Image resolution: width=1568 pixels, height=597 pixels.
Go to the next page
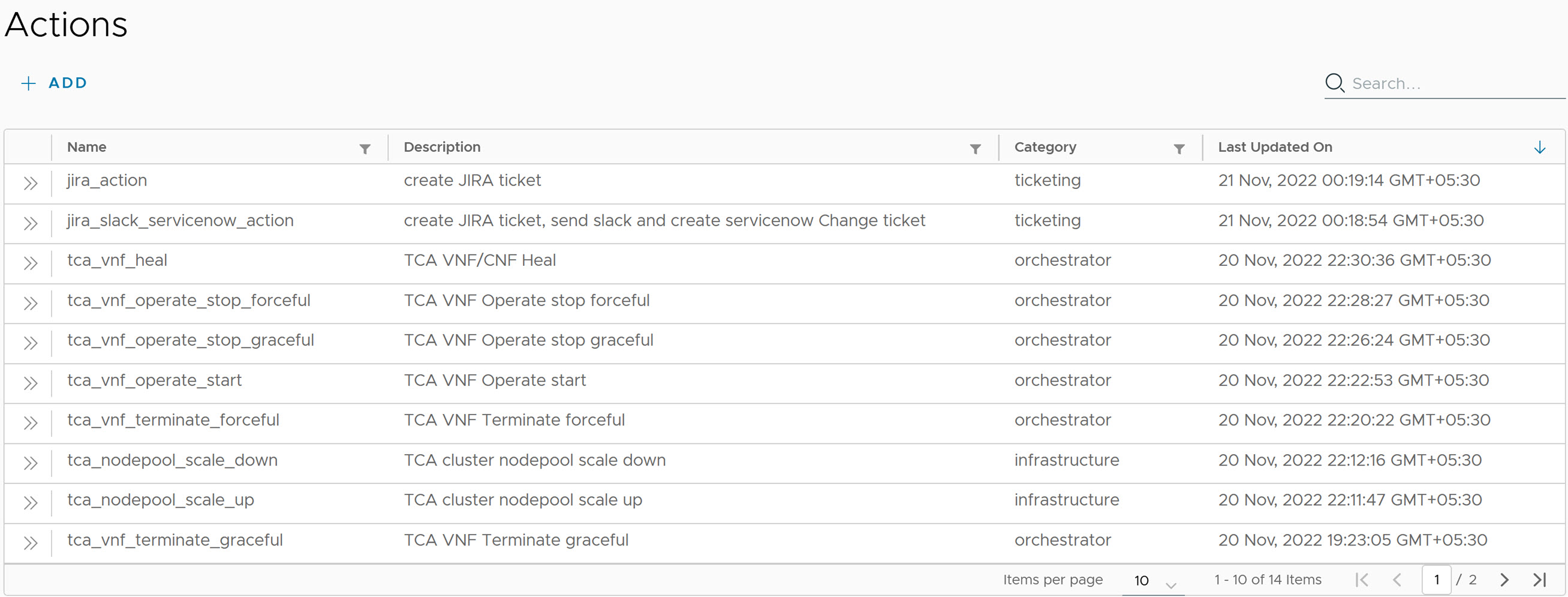click(x=1504, y=580)
